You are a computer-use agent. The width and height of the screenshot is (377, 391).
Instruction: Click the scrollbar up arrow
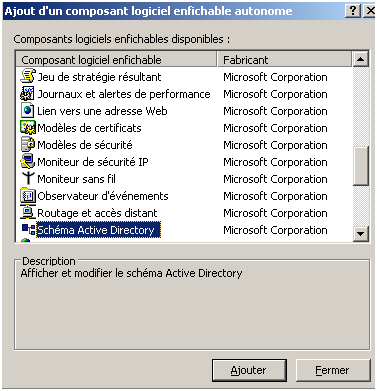(x=360, y=59)
